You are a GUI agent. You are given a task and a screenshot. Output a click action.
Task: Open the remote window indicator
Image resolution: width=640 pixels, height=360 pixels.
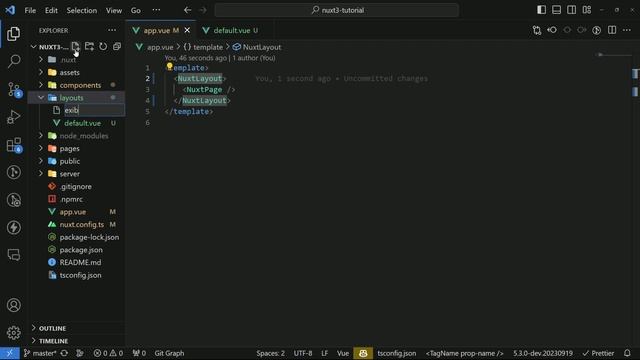[x=9, y=353]
